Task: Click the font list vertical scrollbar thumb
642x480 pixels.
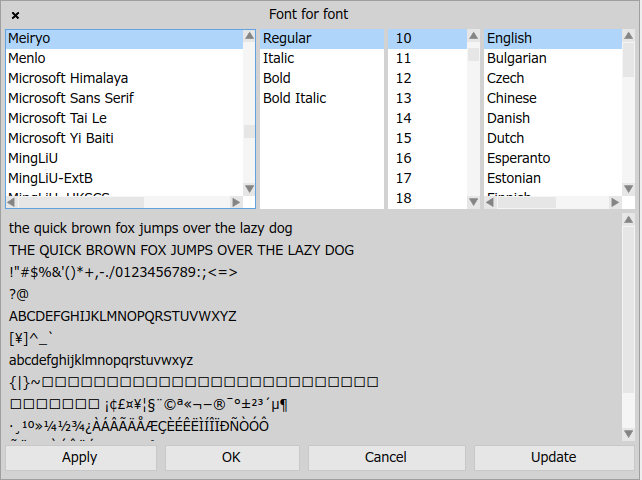Action: [249, 132]
